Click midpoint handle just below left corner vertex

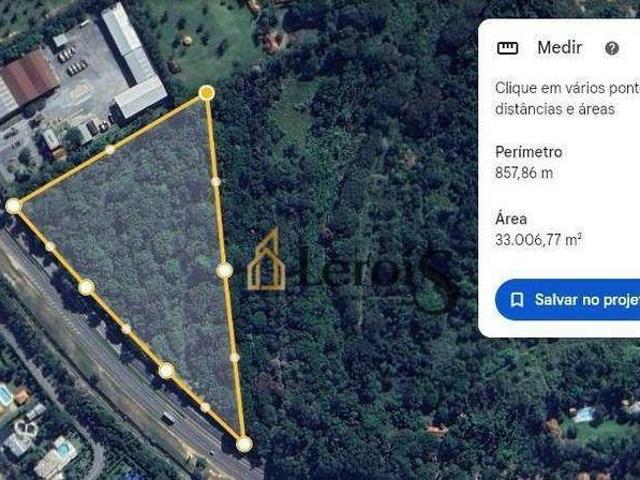pyautogui.click(x=50, y=246)
